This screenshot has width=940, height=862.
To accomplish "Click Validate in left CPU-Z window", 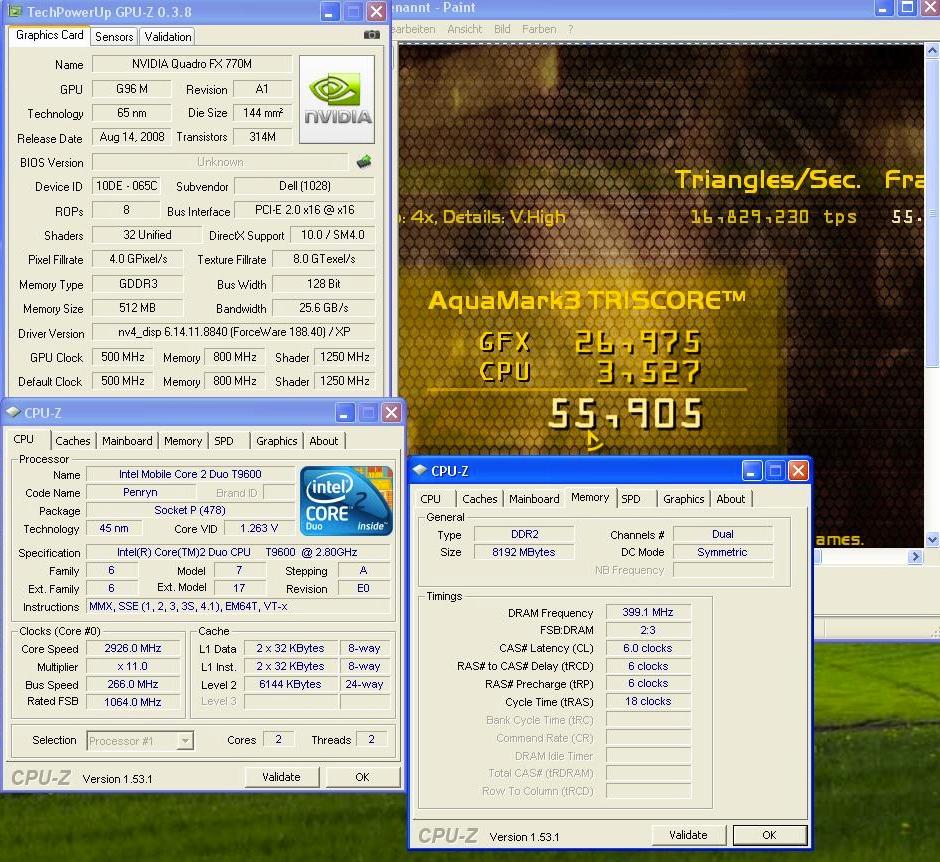I will click(282, 777).
